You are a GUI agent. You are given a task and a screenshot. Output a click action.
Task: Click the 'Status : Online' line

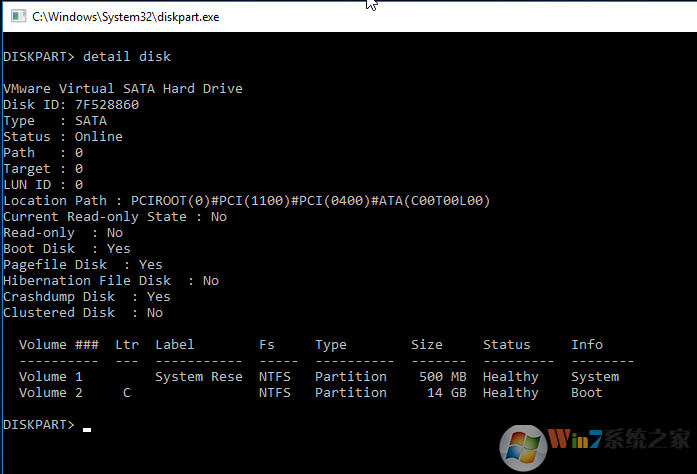tap(63, 137)
